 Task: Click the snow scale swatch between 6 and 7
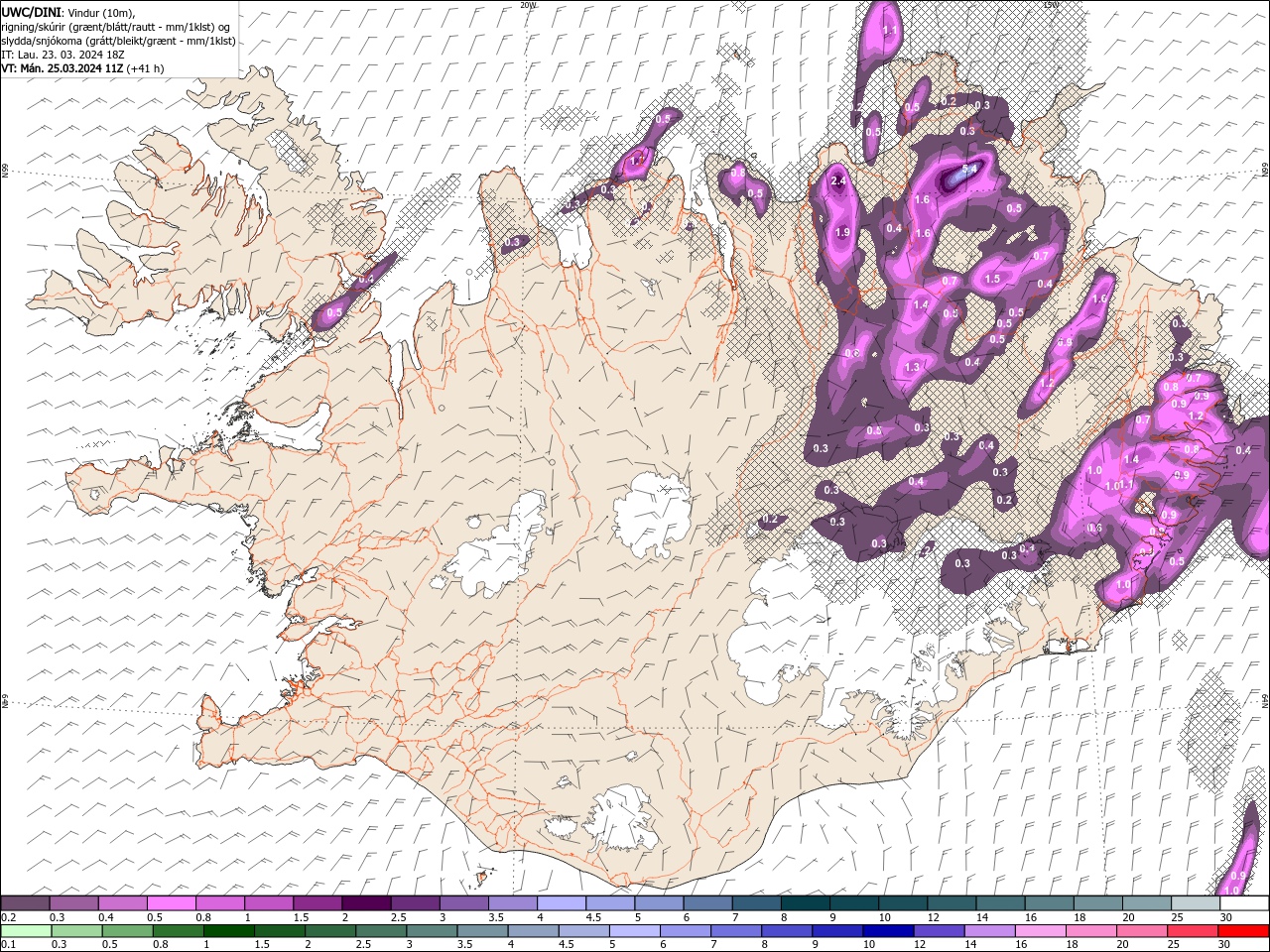(707, 903)
